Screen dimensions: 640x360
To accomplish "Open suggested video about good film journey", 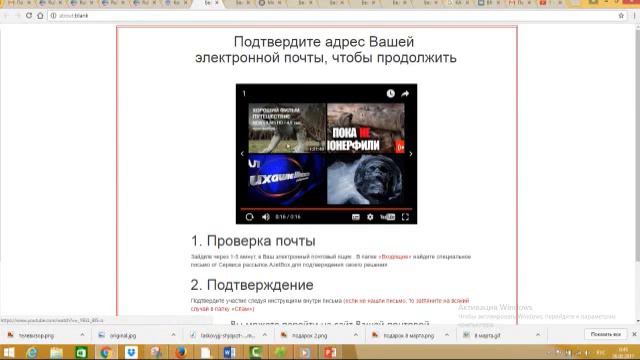I will click(287, 128).
